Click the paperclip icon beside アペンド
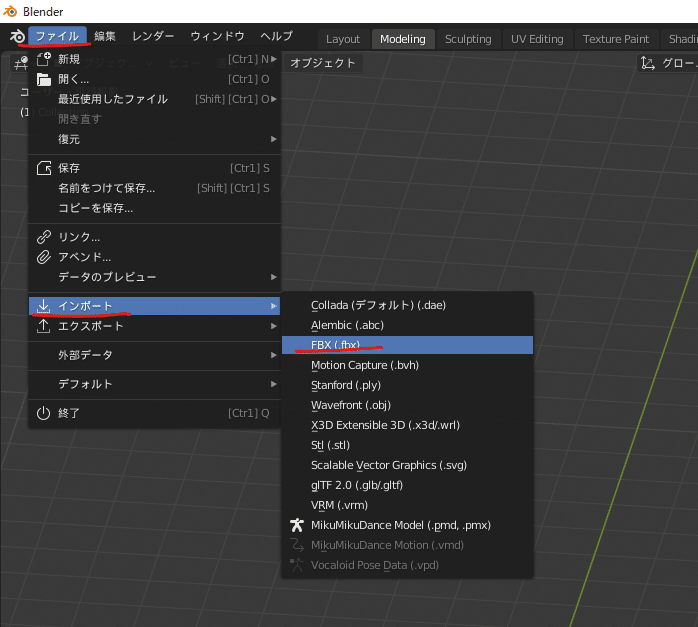This screenshot has height=627, width=698. click(x=44, y=257)
